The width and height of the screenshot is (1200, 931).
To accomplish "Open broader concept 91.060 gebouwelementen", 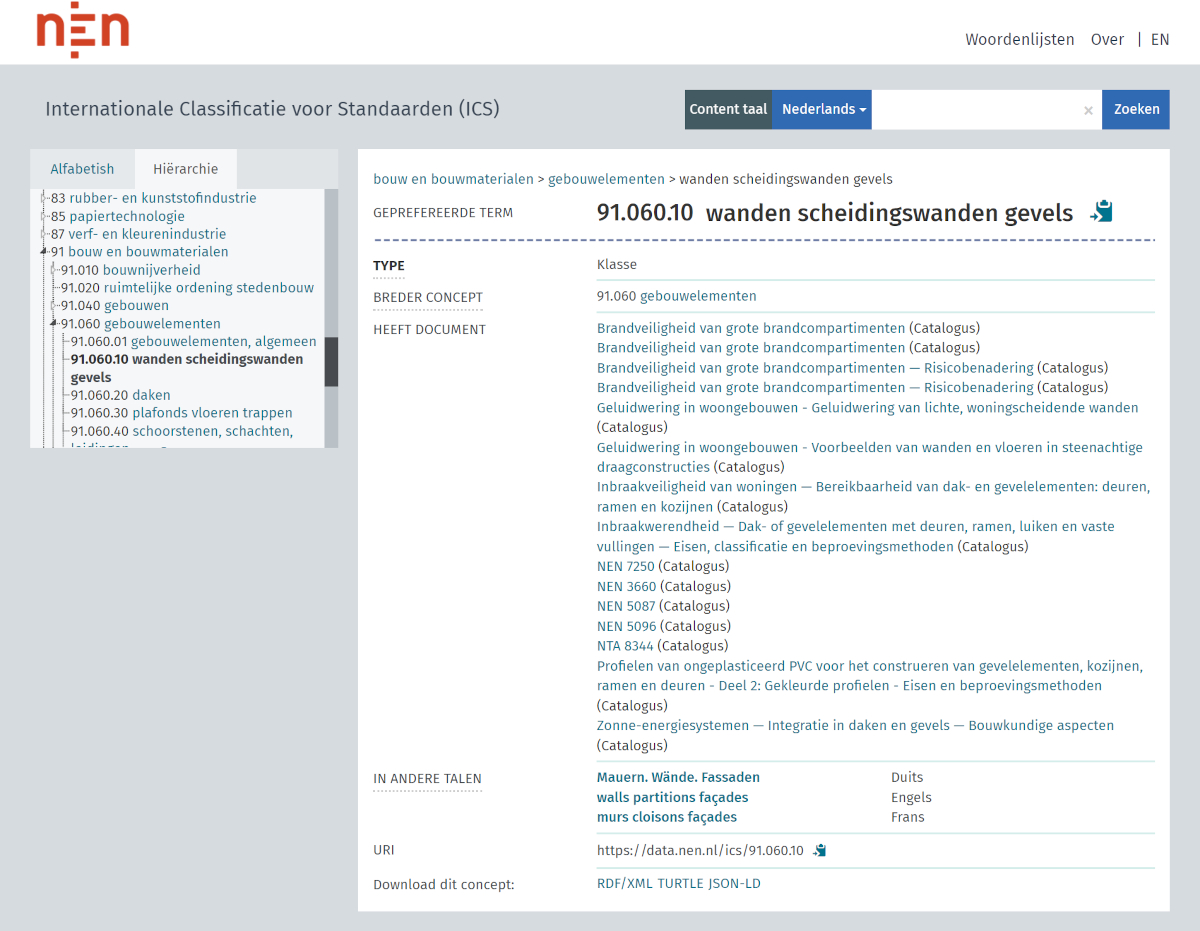I will [676, 296].
